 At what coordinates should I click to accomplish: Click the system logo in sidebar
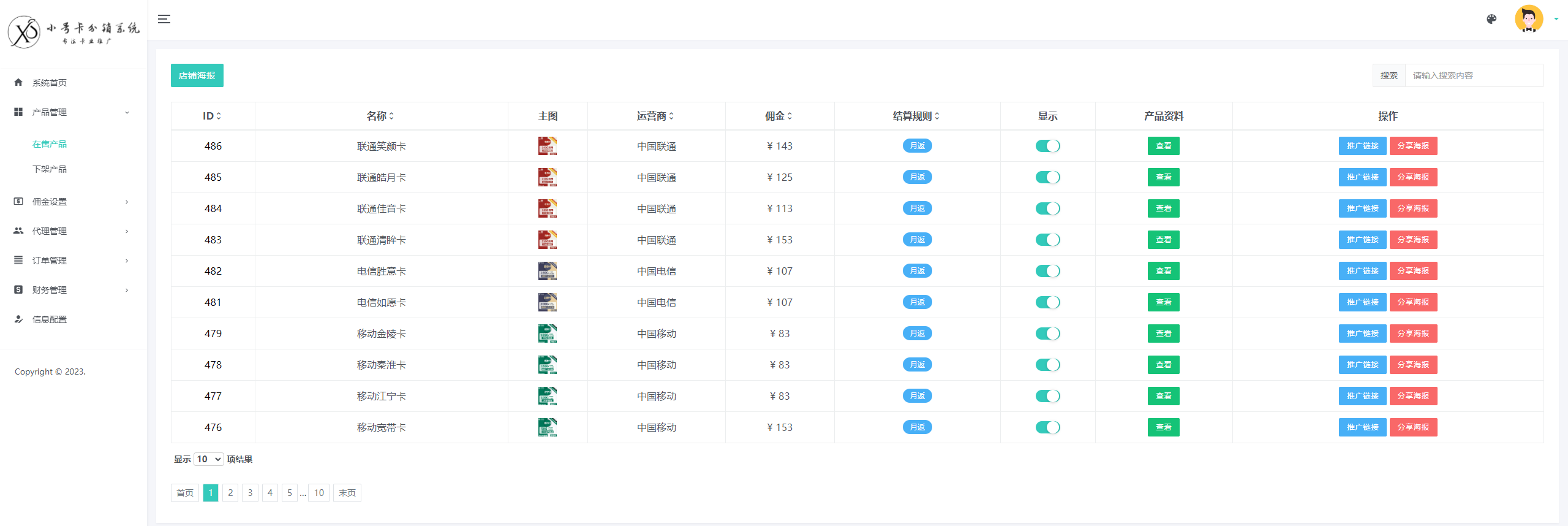[73, 32]
